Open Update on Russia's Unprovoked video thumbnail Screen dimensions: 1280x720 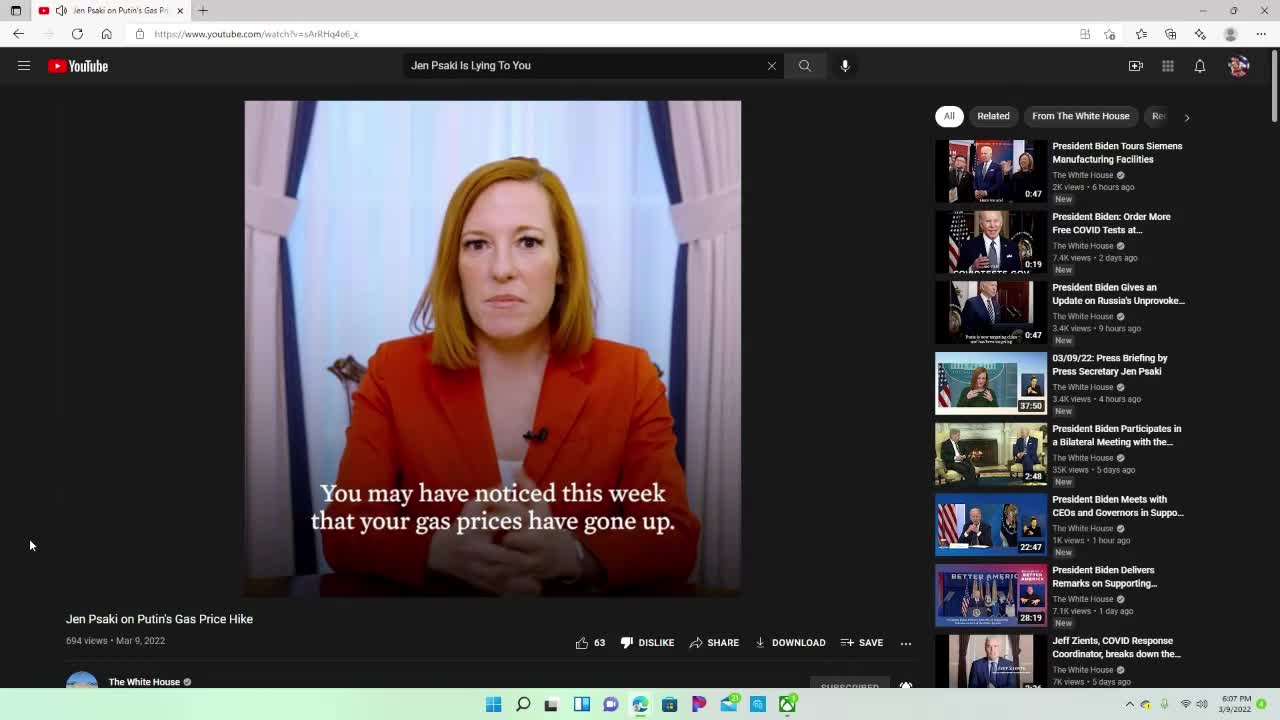tap(991, 312)
